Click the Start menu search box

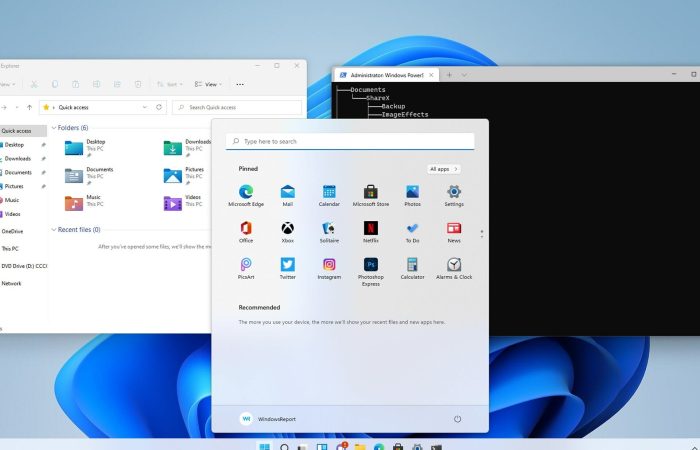click(350, 141)
